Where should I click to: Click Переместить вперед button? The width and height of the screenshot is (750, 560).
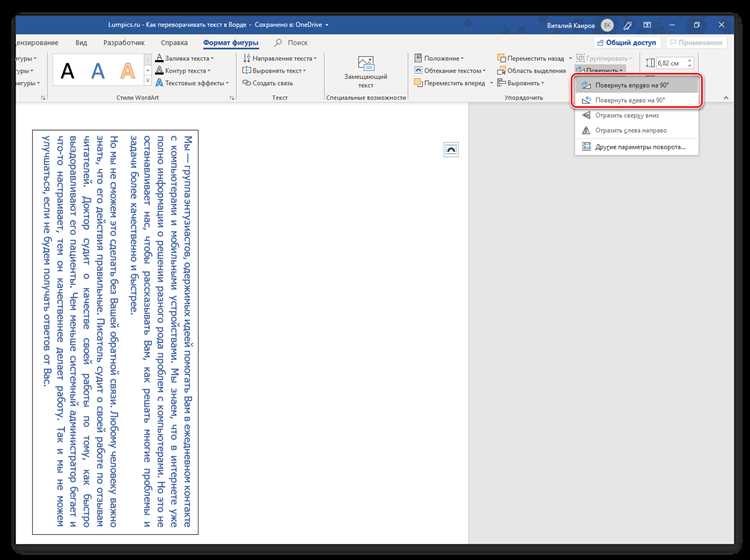click(450, 83)
